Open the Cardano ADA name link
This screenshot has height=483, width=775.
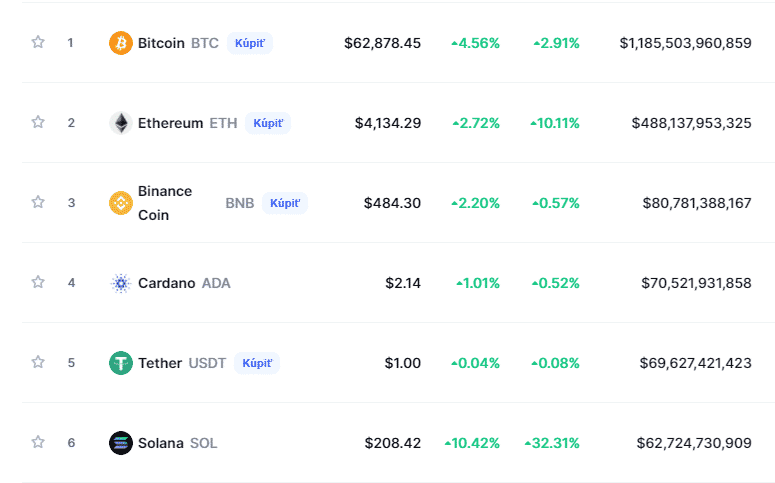pos(168,283)
